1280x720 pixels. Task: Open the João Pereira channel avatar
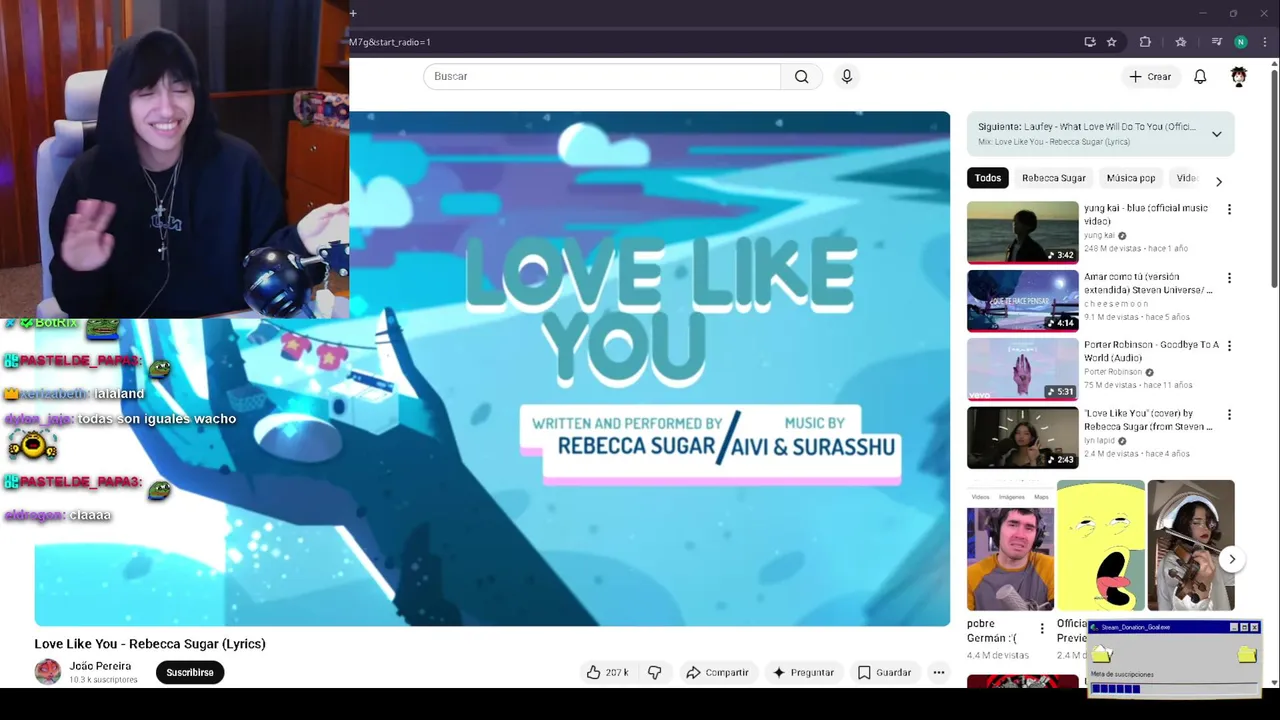[x=48, y=672]
